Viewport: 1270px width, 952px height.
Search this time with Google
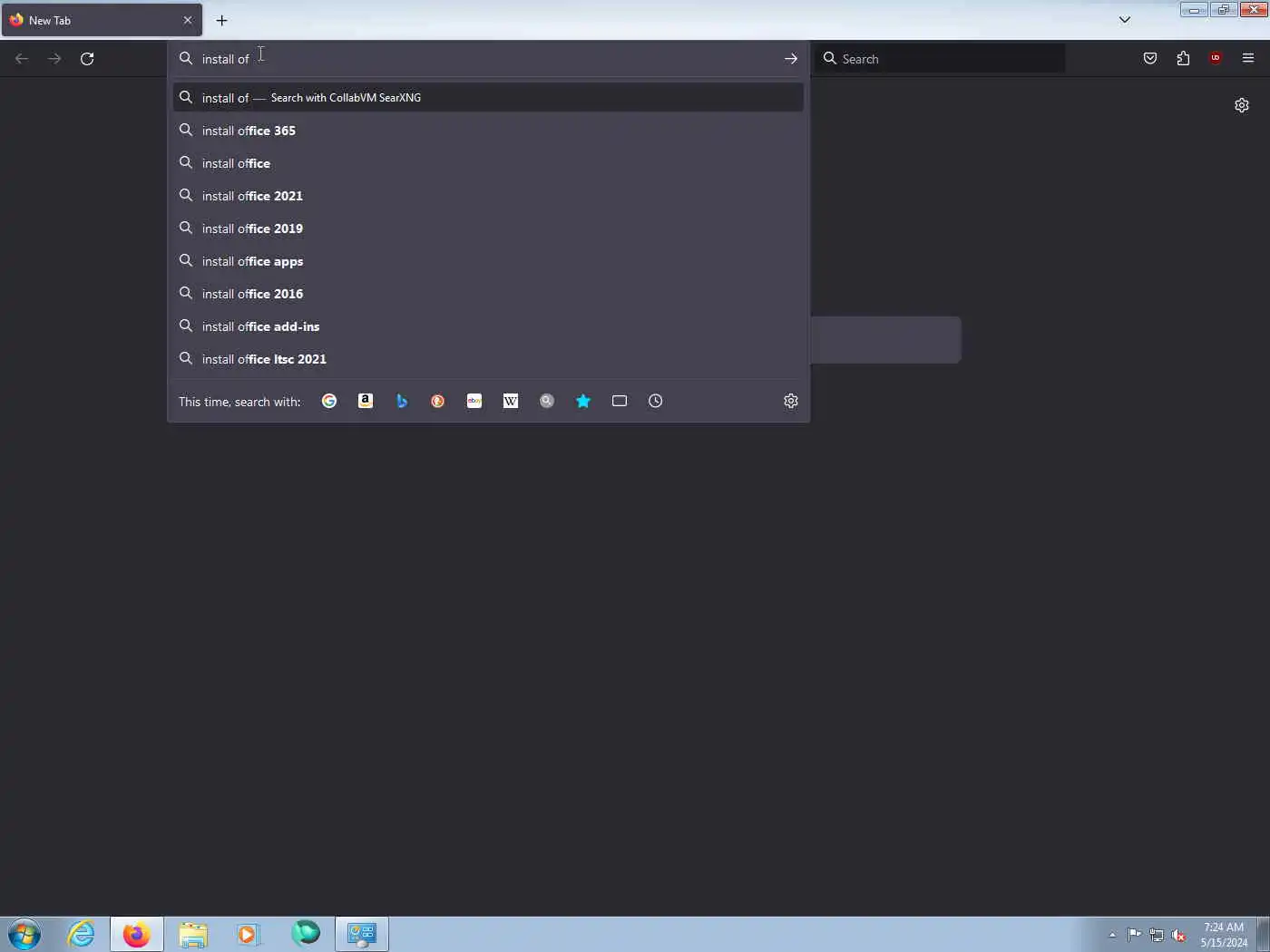[x=329, y=401]
